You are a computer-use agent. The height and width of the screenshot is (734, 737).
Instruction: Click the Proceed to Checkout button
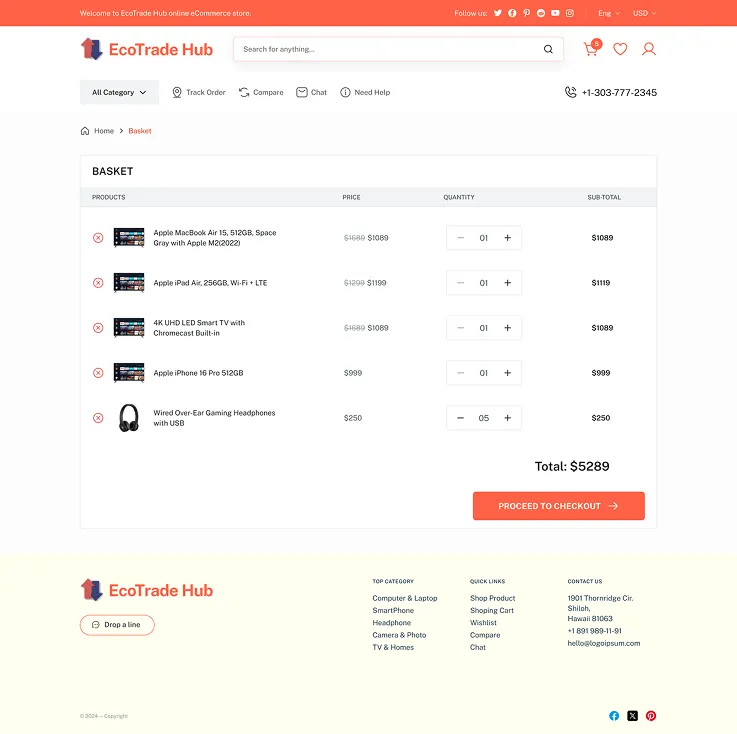click(x=558, y=506)
